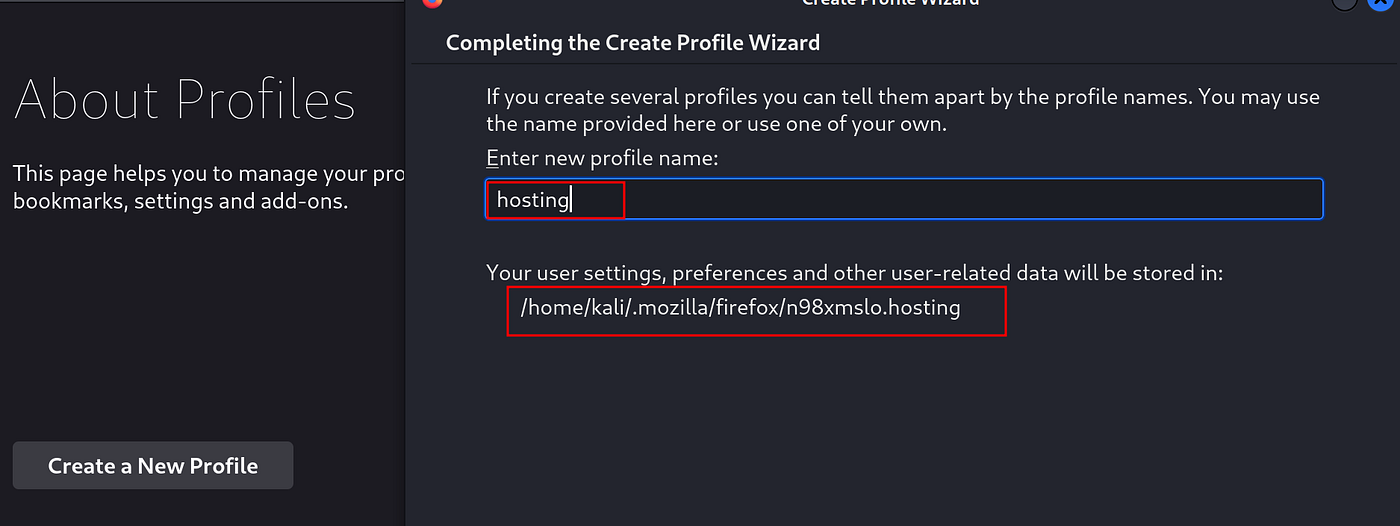Click the line starting 'If you create several profiles'
1400x526 pixels.
coord(903,98)
